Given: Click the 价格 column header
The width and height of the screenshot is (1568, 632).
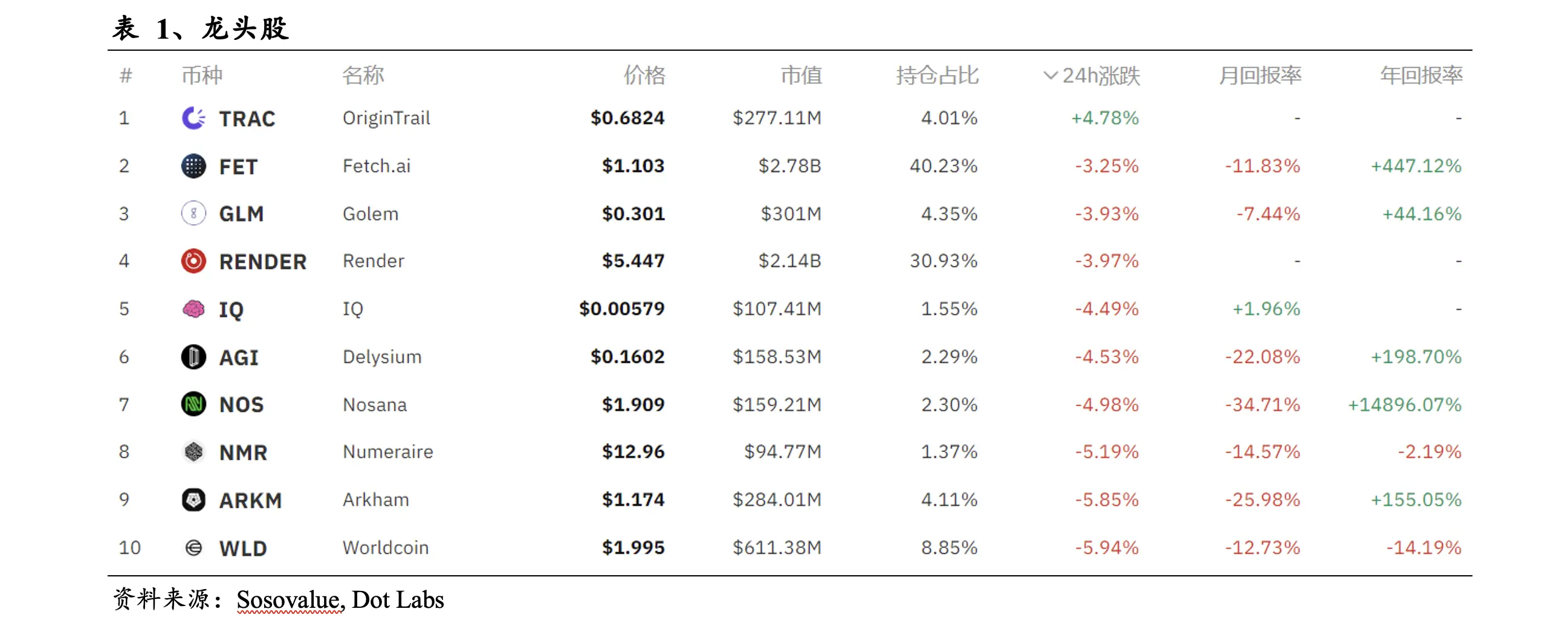Looking at the screenshot, I should pos(644,76).
